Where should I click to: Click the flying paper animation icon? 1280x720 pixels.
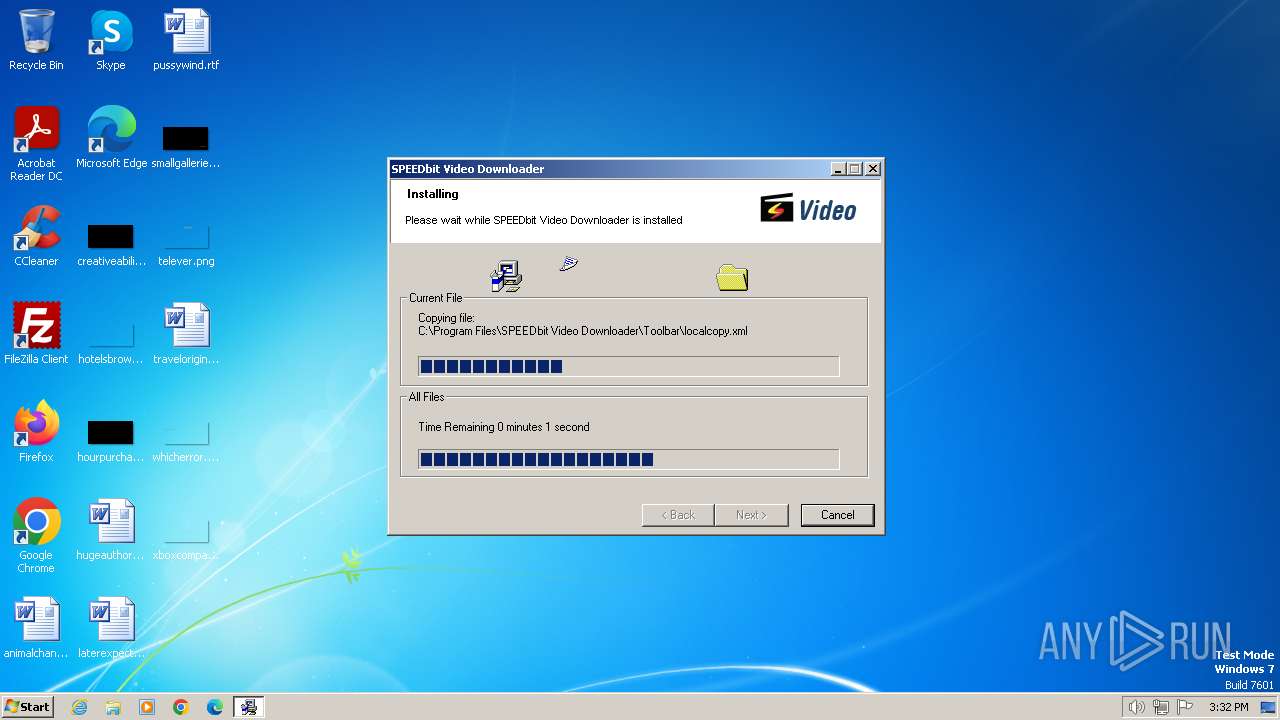click(568, 263)
